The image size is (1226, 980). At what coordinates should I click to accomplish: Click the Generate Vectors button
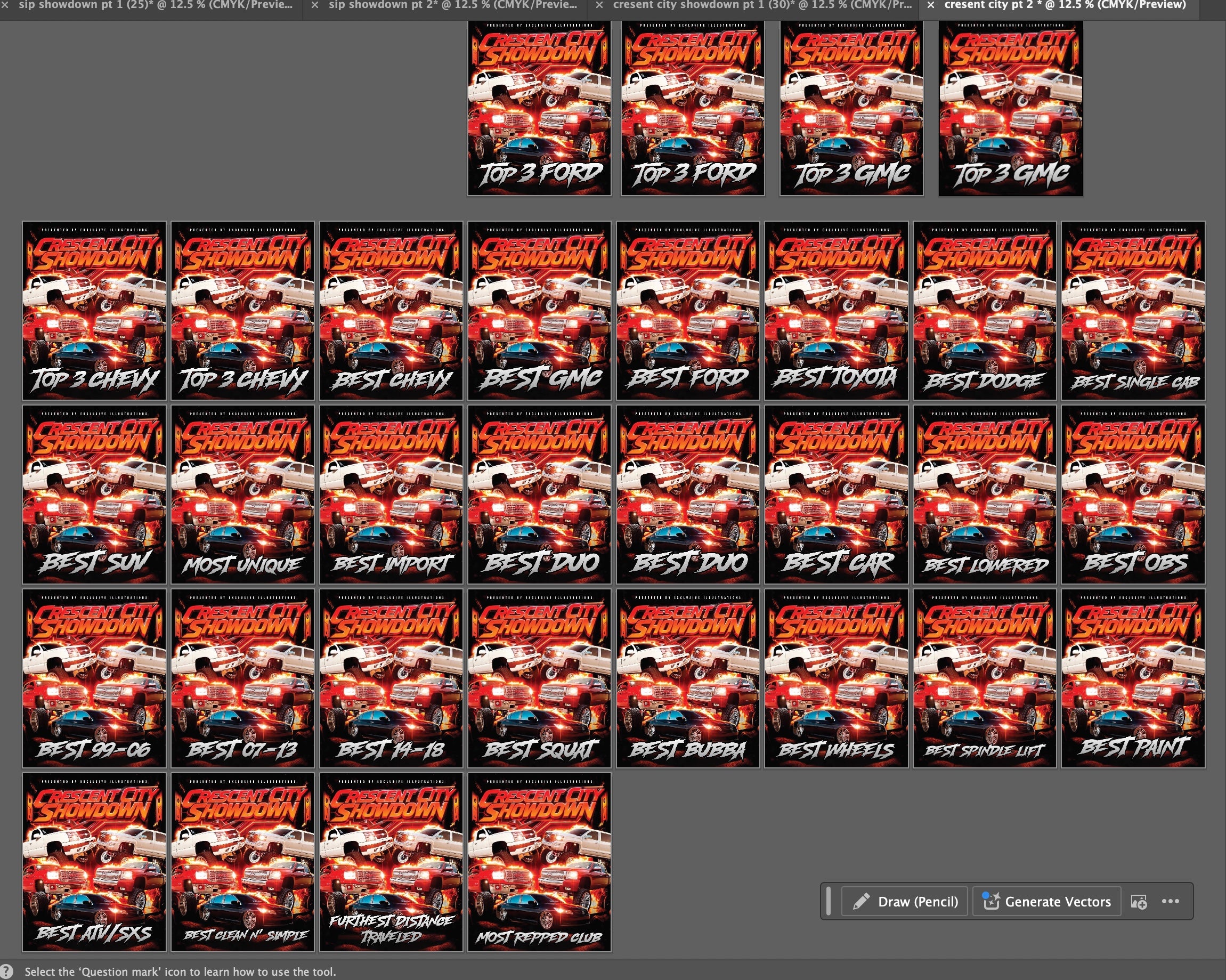1046,902
